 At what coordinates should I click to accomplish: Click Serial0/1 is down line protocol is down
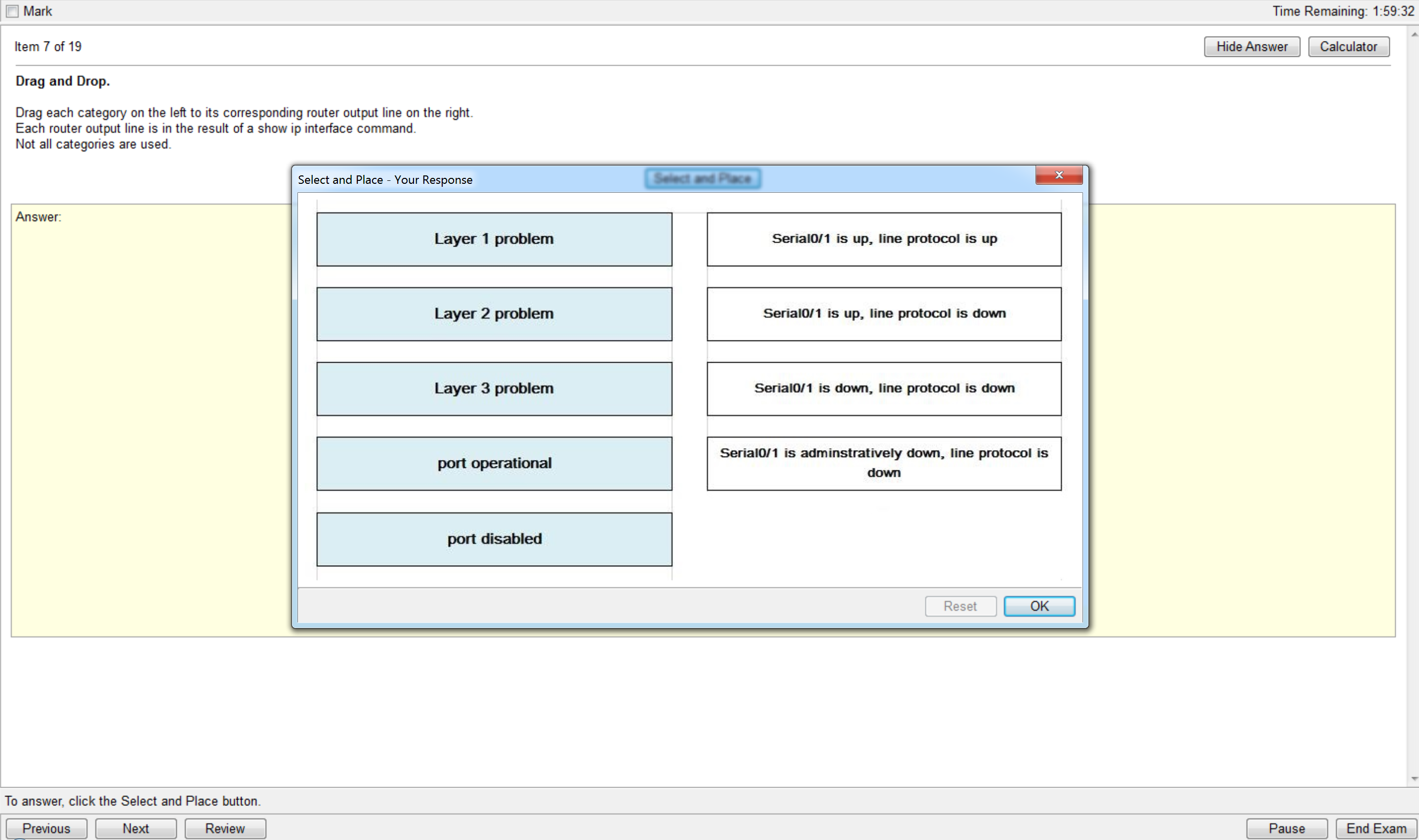pos(884,388)
